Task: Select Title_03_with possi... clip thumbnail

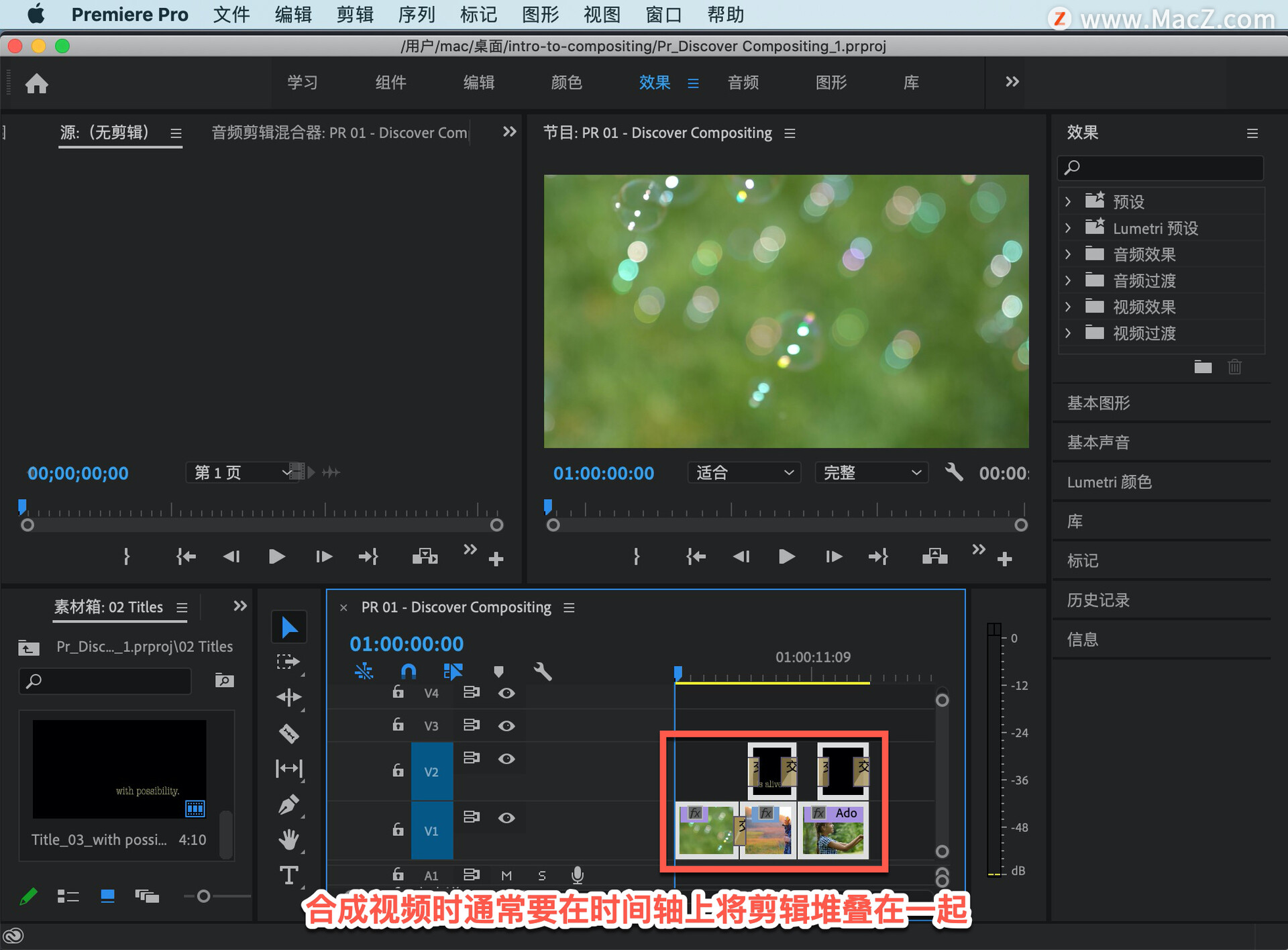Action: point(119,770)
